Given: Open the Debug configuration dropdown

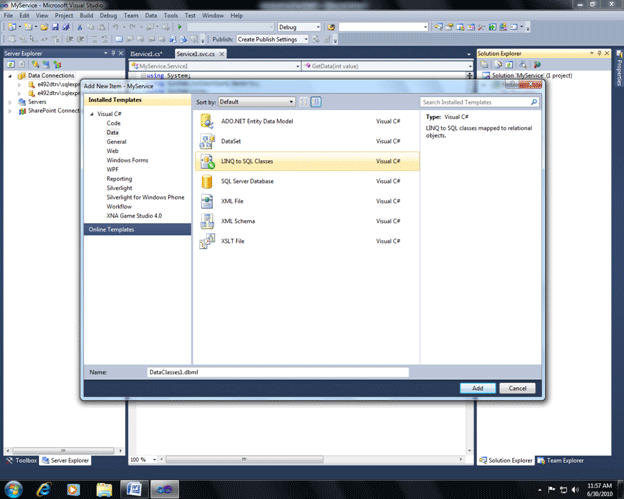Looking at the screenshot, I should tap(299, 27).
